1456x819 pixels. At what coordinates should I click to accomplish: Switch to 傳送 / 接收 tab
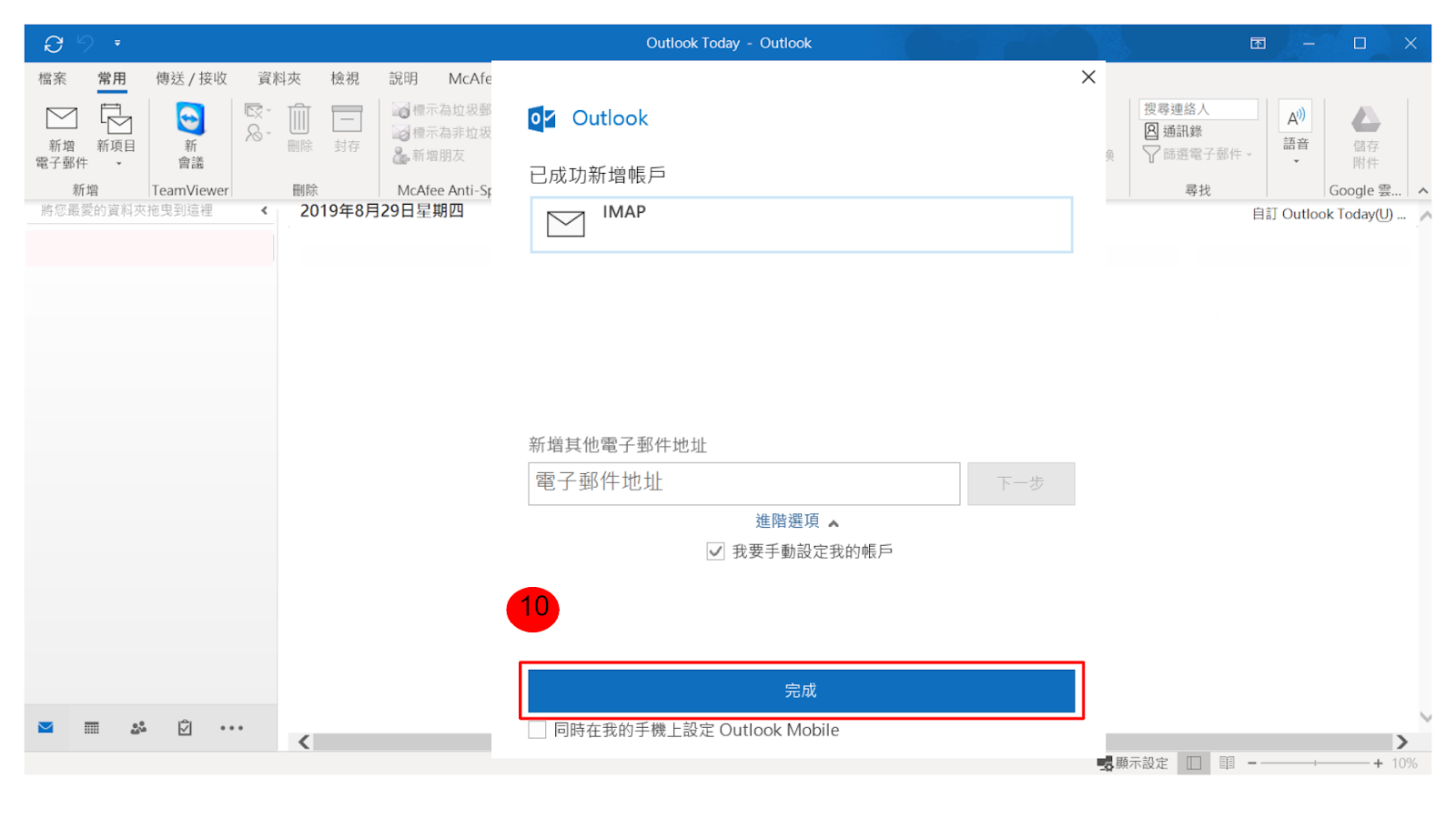click(191, 78)
